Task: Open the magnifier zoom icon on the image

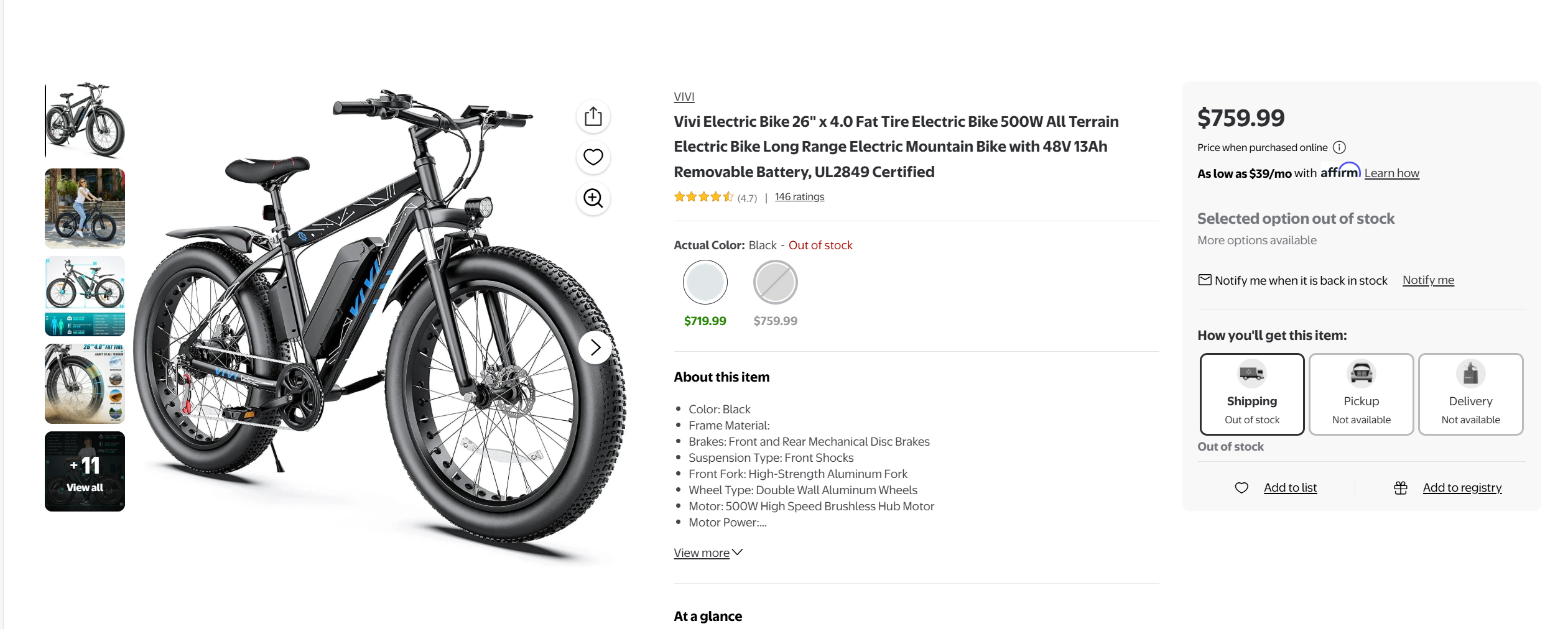Action: coord(593,198)
